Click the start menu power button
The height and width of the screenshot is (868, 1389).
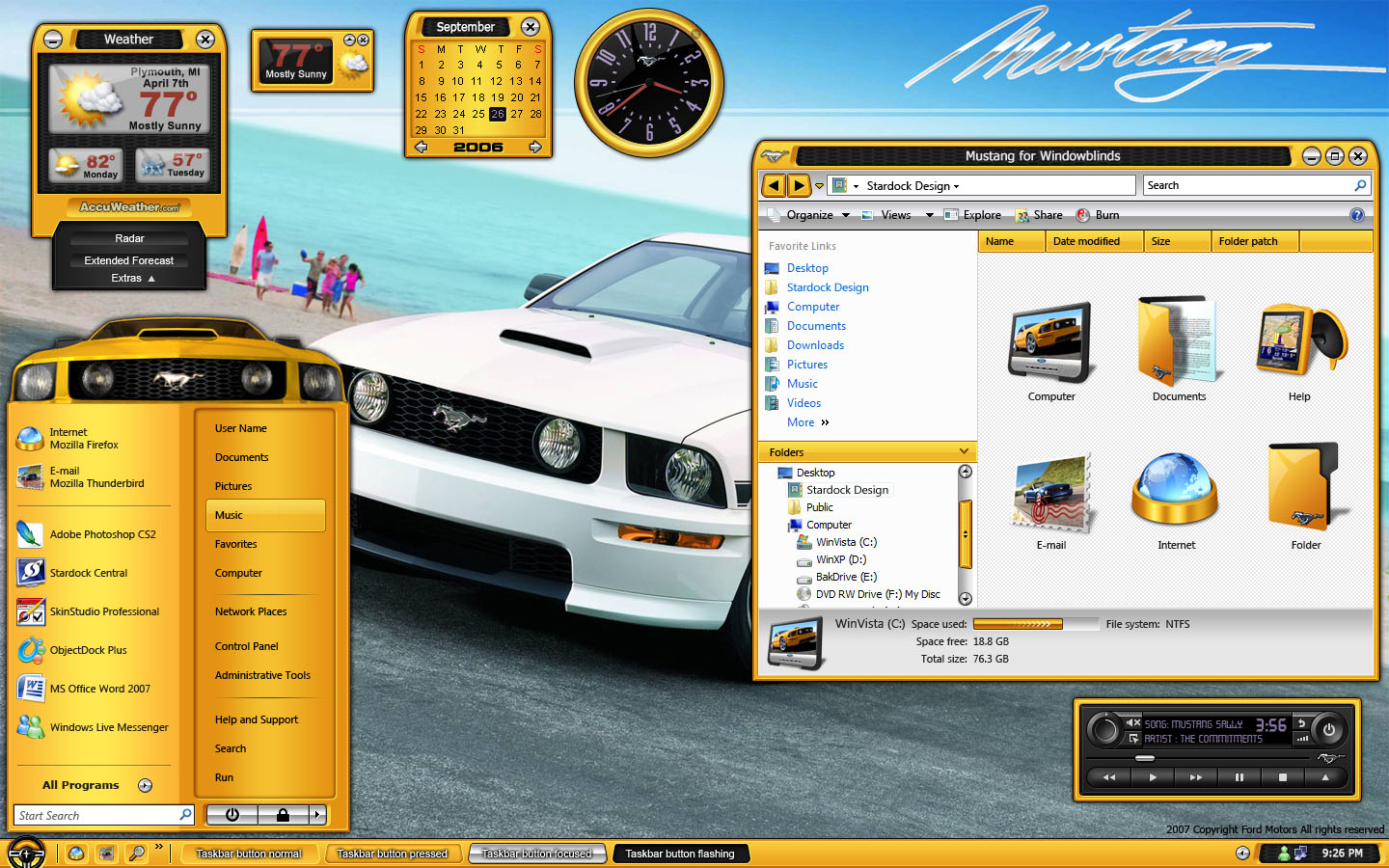pyautogui.click(x=231, y=815)
